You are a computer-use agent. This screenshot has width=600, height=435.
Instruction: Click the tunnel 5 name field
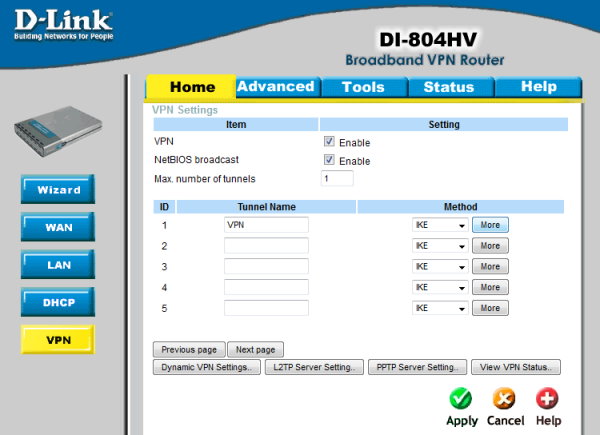266,308
